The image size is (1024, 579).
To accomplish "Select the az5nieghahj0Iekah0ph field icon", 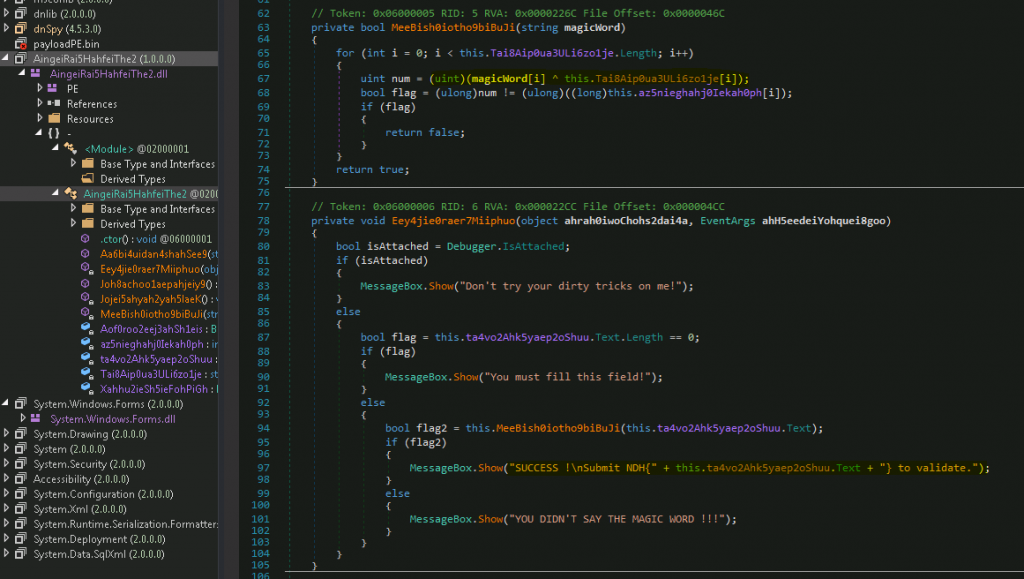I will tap(86, 343).
